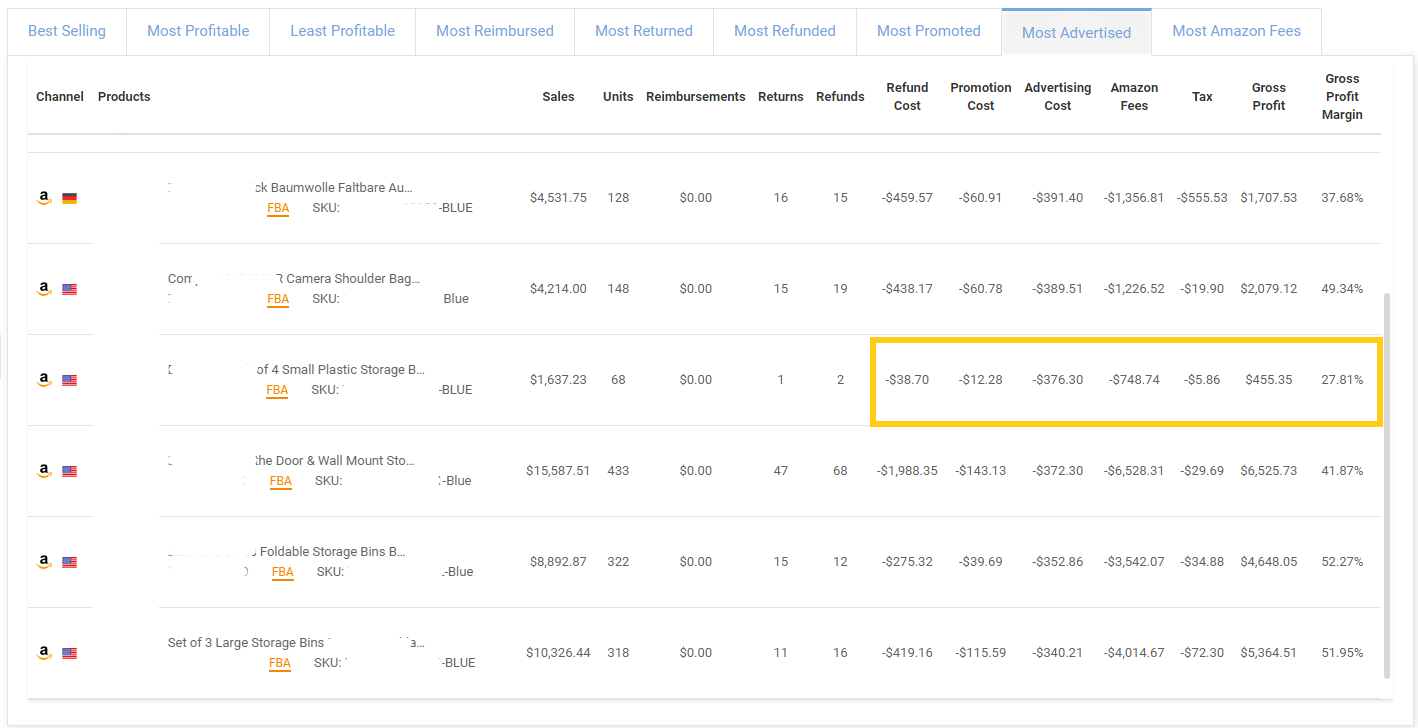The image size is (1418, 728).
Task: Sort by the Tax column header
Action: point(1202,97)
